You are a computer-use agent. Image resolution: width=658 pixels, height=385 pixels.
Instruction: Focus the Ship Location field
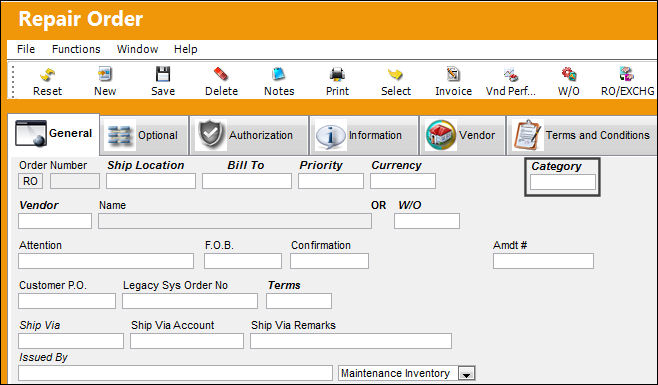point(151,181)
